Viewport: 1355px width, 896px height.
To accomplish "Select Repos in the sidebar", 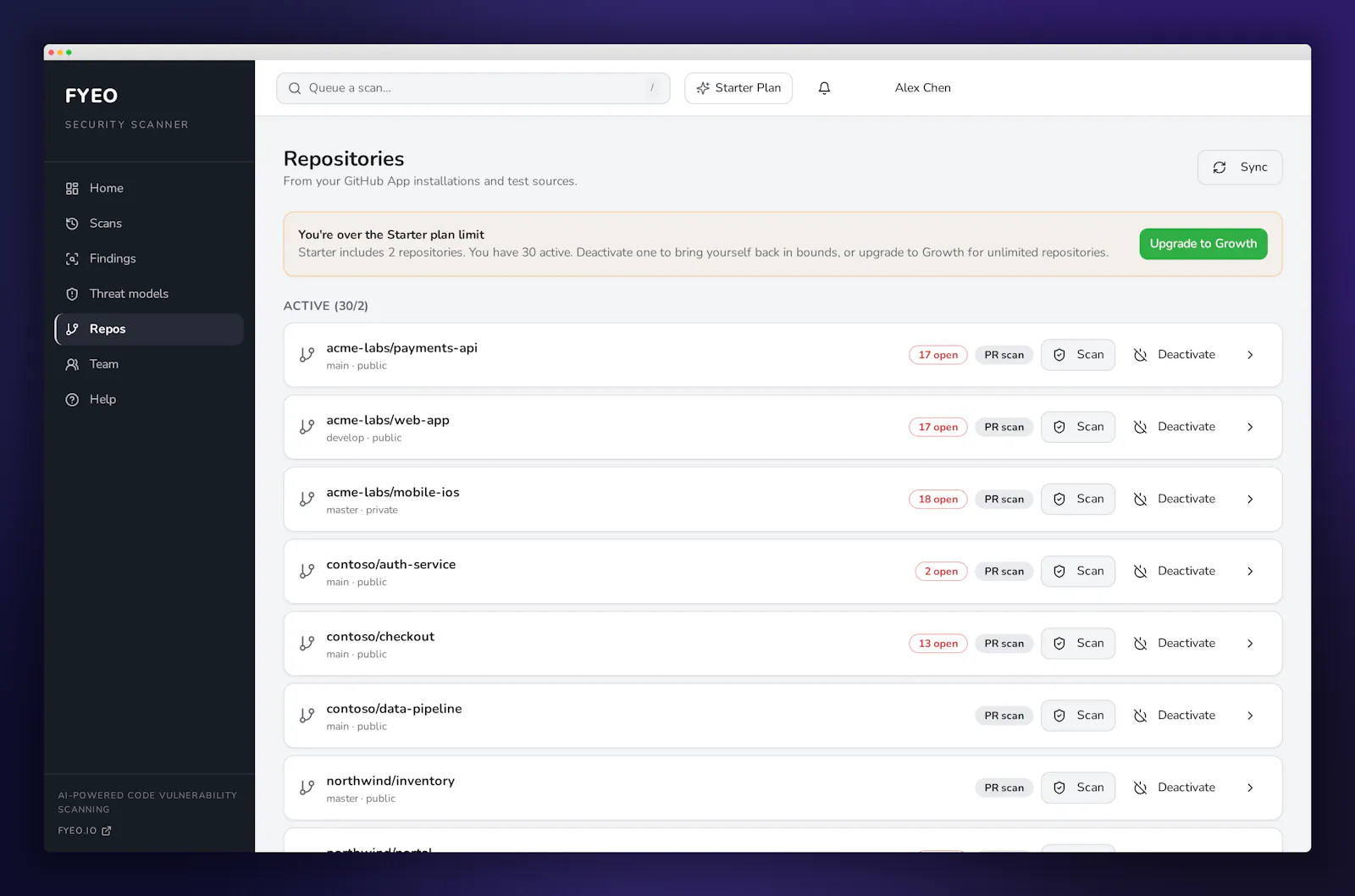I will (x=149, y=329).
